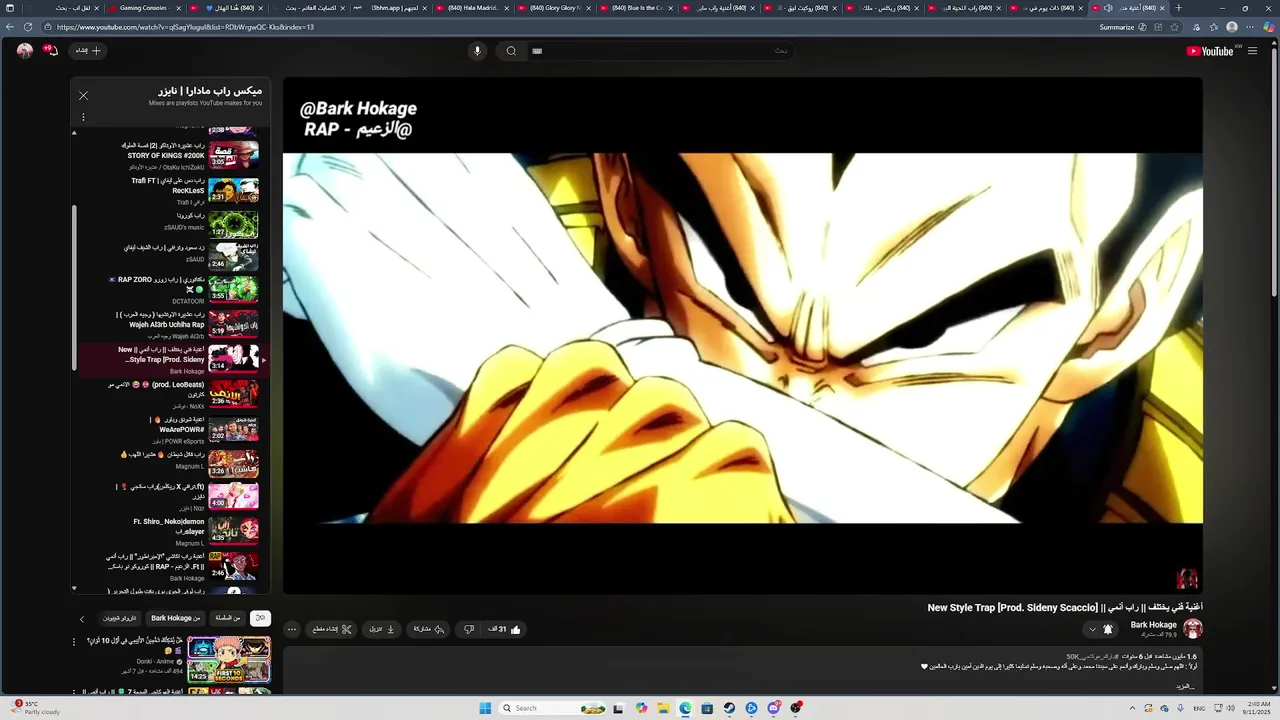Switch to the Hala Madrid browser tab
Screen dimensions: 1280x720
[x=471, y=8]
